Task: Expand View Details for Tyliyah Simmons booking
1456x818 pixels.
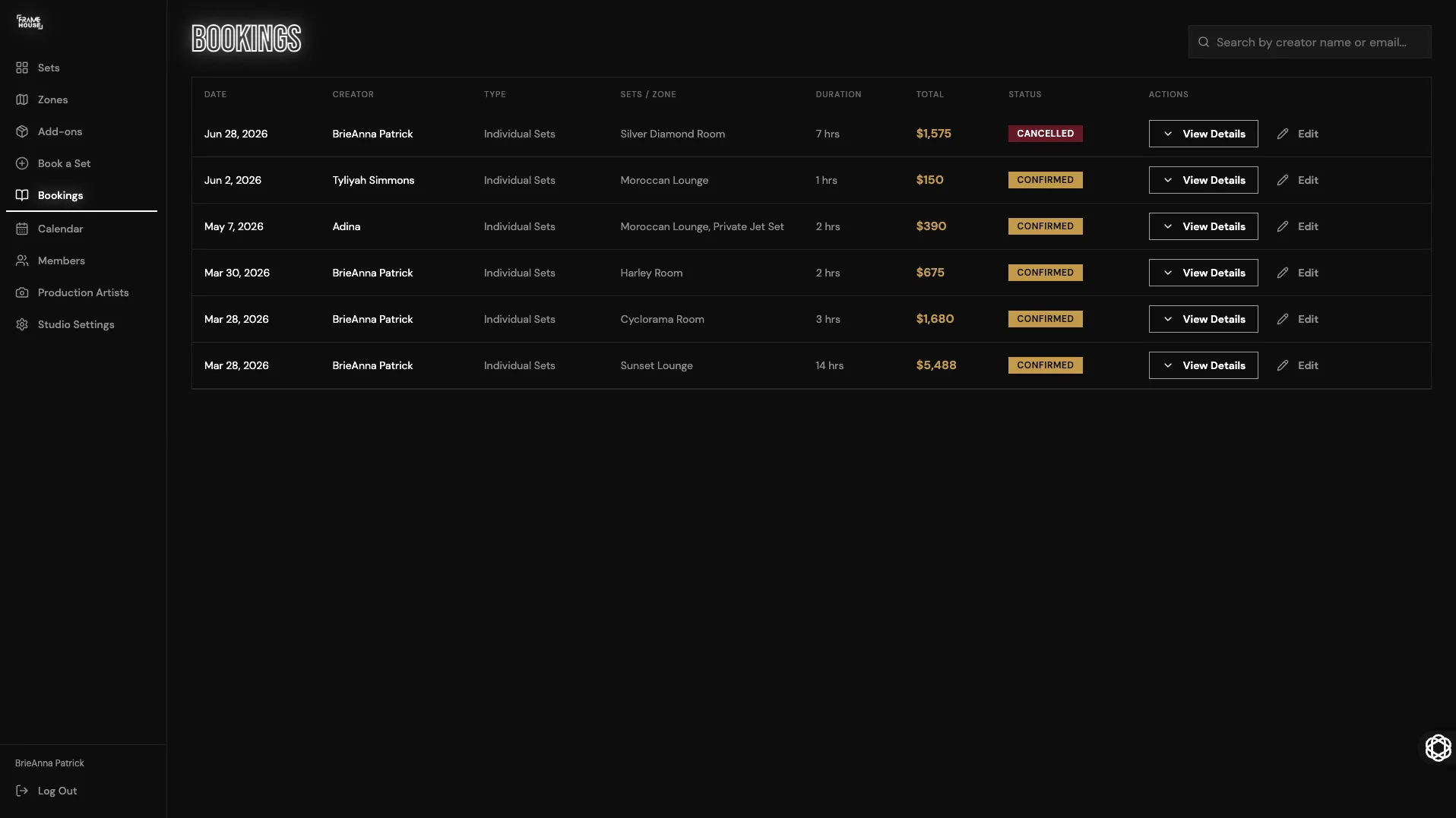Action: click(1203, 180)
